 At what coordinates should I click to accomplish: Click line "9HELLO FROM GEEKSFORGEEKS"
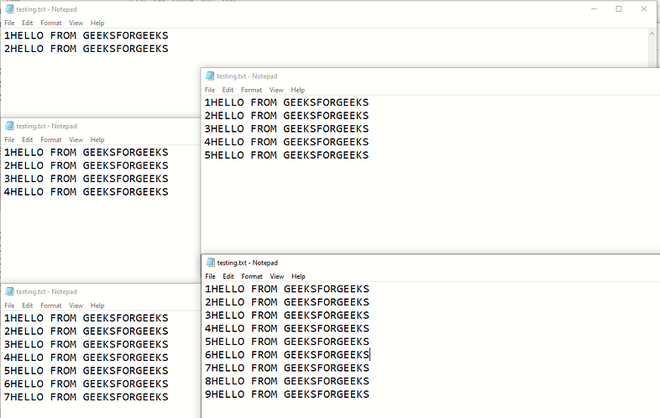pos(287,394)
